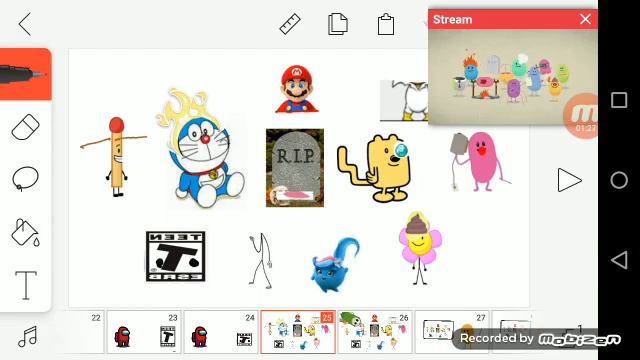Select frame 23 thumbnail
Viewport: 640px width, 360px height.
(144, 331)
